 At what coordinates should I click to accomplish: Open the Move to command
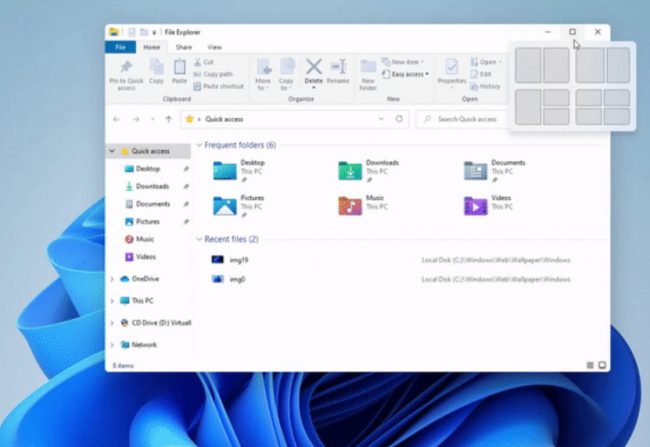263,75
